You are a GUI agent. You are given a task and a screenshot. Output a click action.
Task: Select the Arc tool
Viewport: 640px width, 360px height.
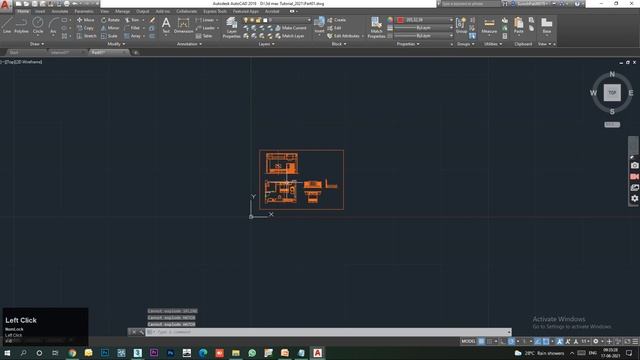coord(53,25)
